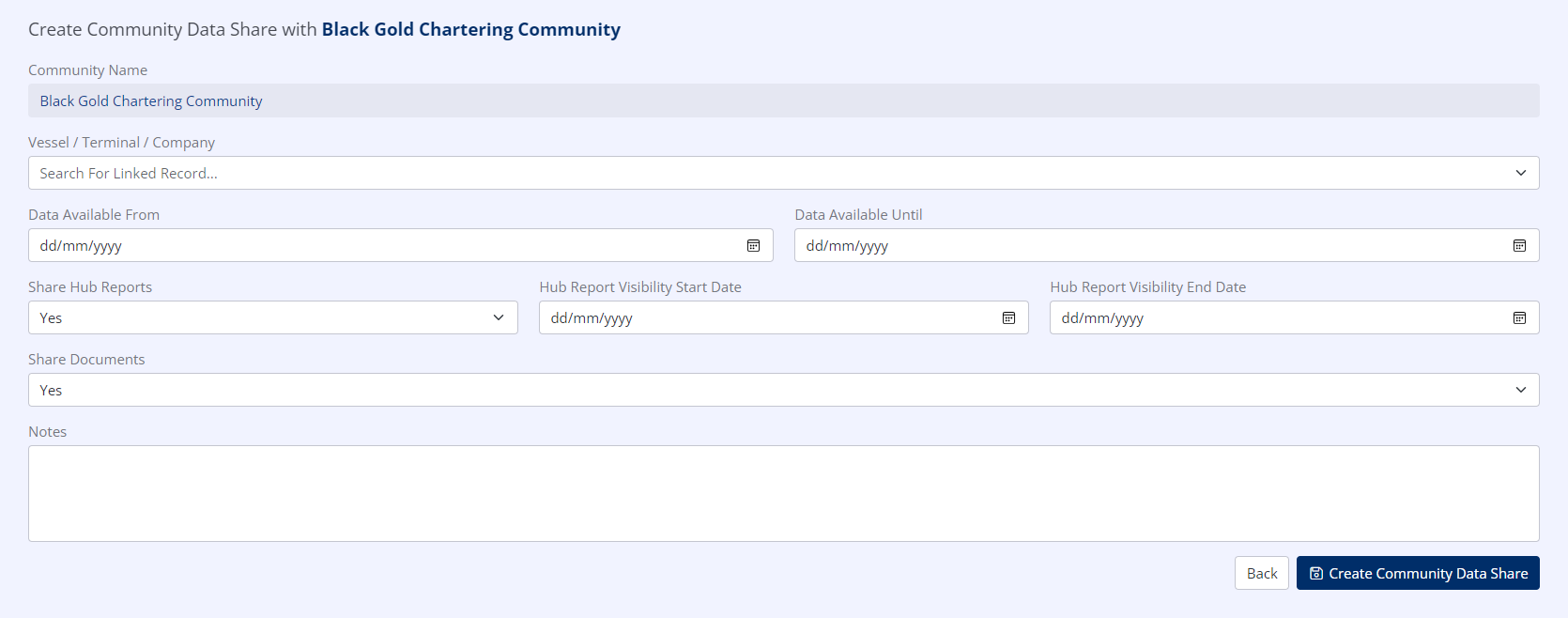1568x618 pixels.
Task: Focus the Data Available From date text
Action: 82,246
